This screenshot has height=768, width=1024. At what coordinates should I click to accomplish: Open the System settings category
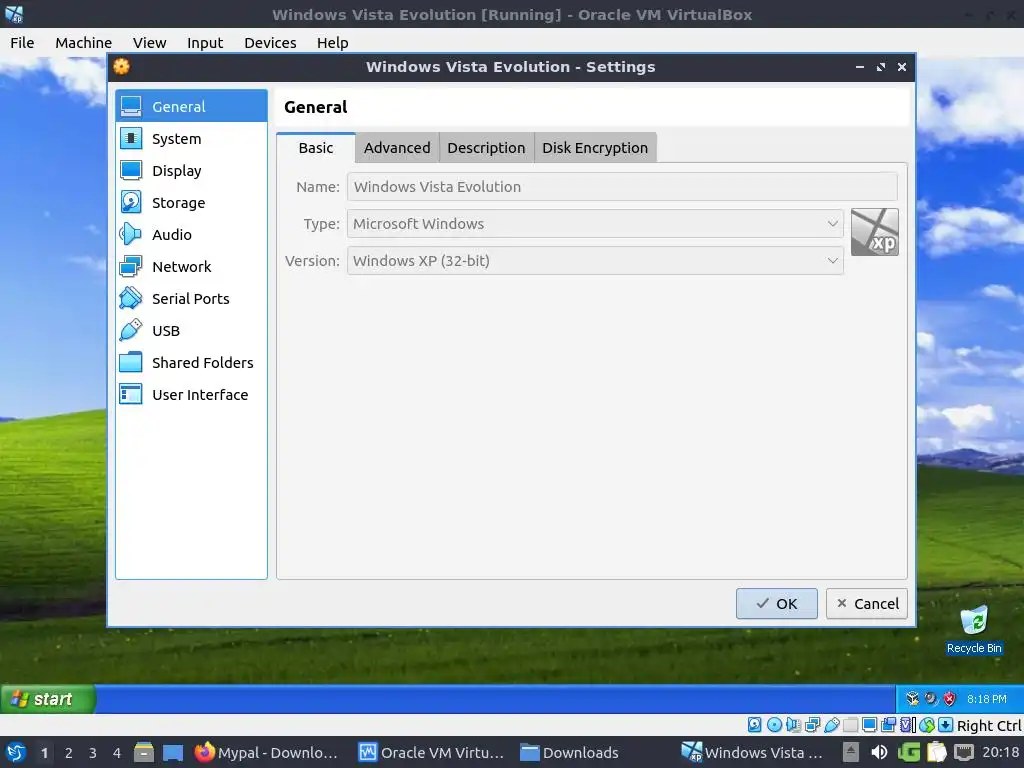point(191,138)
